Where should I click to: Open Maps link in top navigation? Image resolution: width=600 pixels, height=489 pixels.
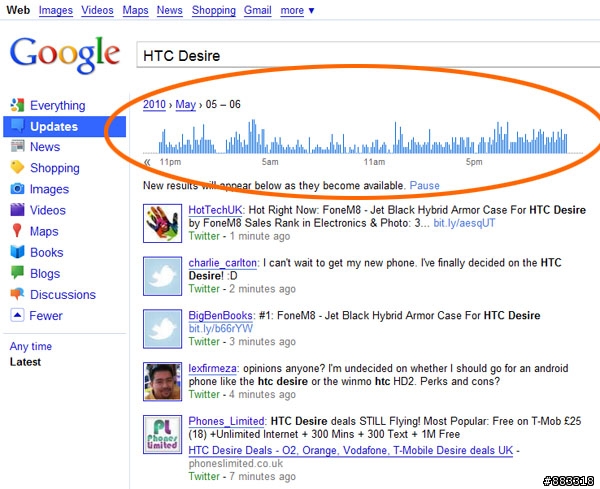click(135, 10)
